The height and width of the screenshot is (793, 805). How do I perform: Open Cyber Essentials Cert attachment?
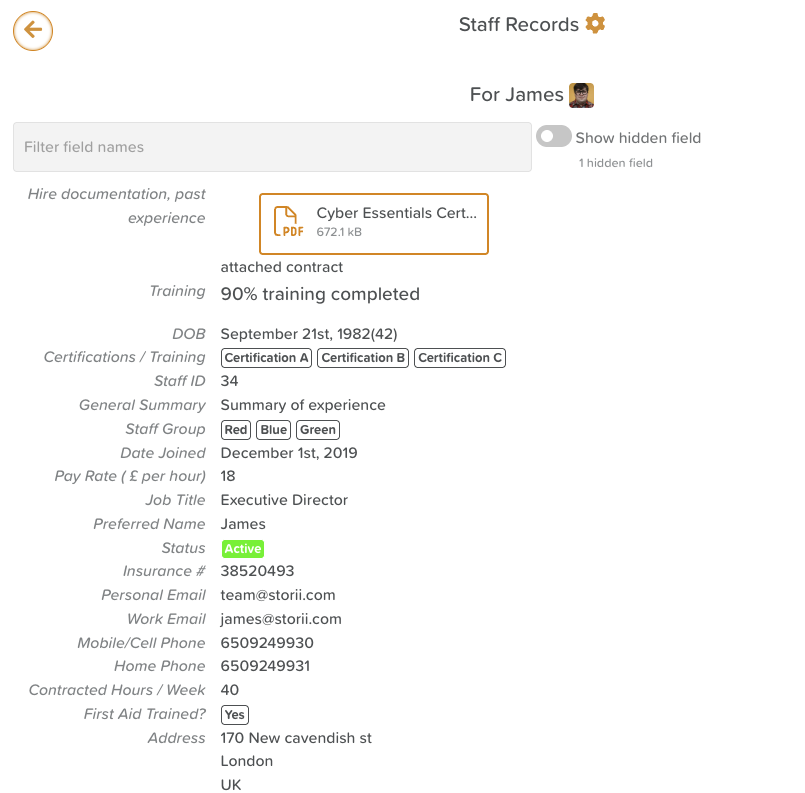click(x=374, y=224)
